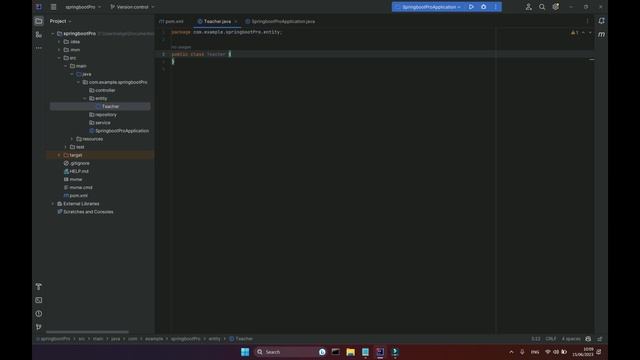Click entity breadcrumb in navigation bar
The image size is (640, 360).
click(214, 339)
